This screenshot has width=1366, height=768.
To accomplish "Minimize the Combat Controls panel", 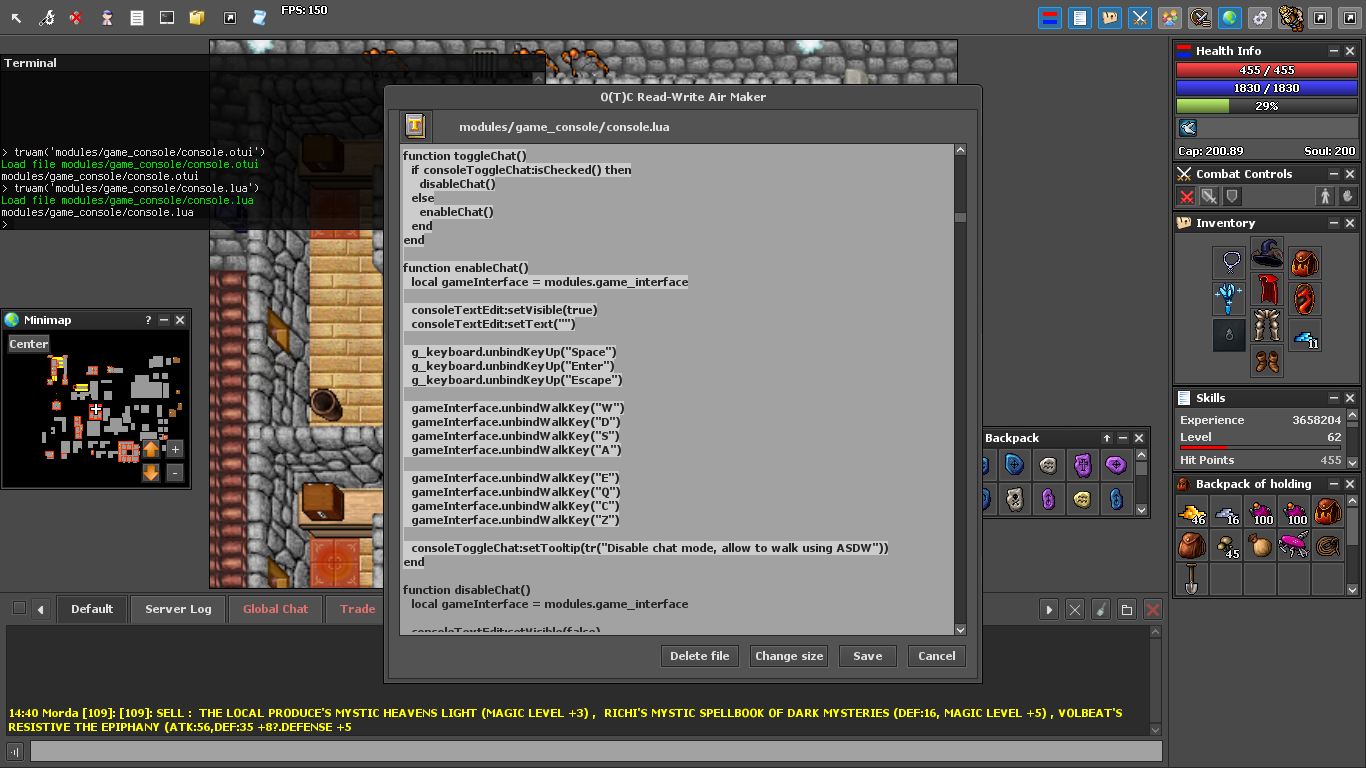I will [x=1334, y=174].
